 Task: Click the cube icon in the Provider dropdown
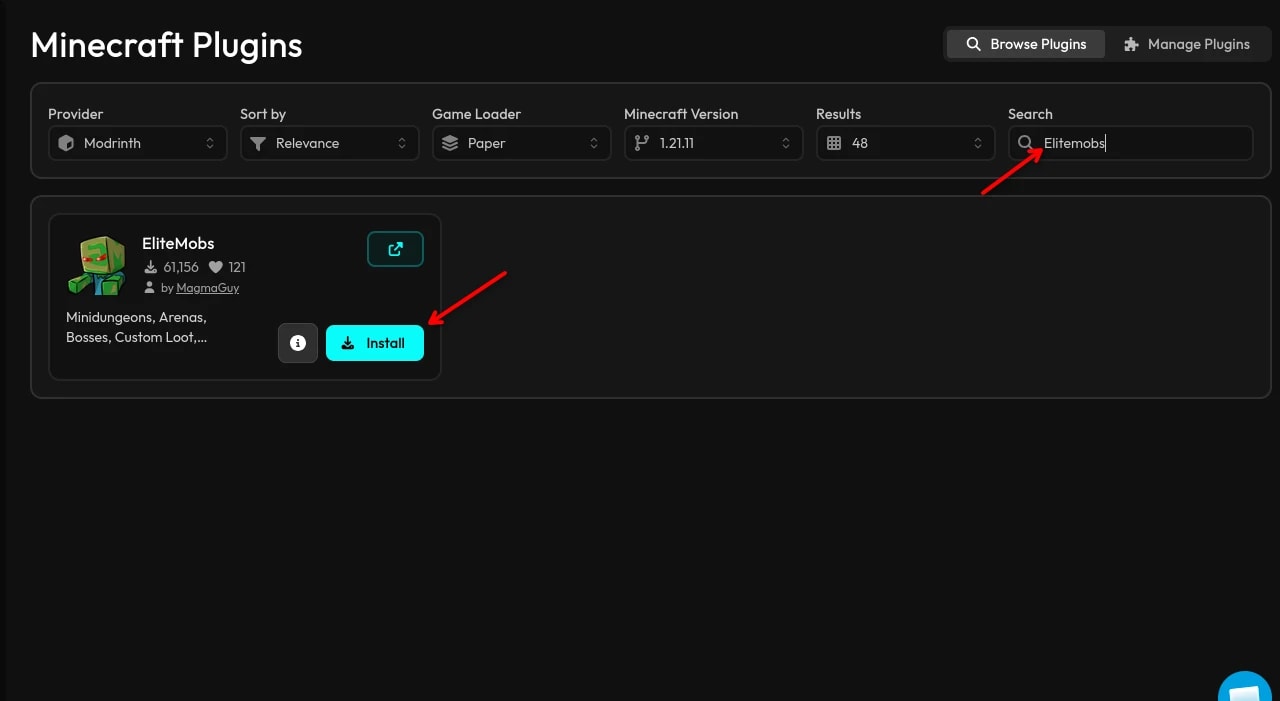66,143
